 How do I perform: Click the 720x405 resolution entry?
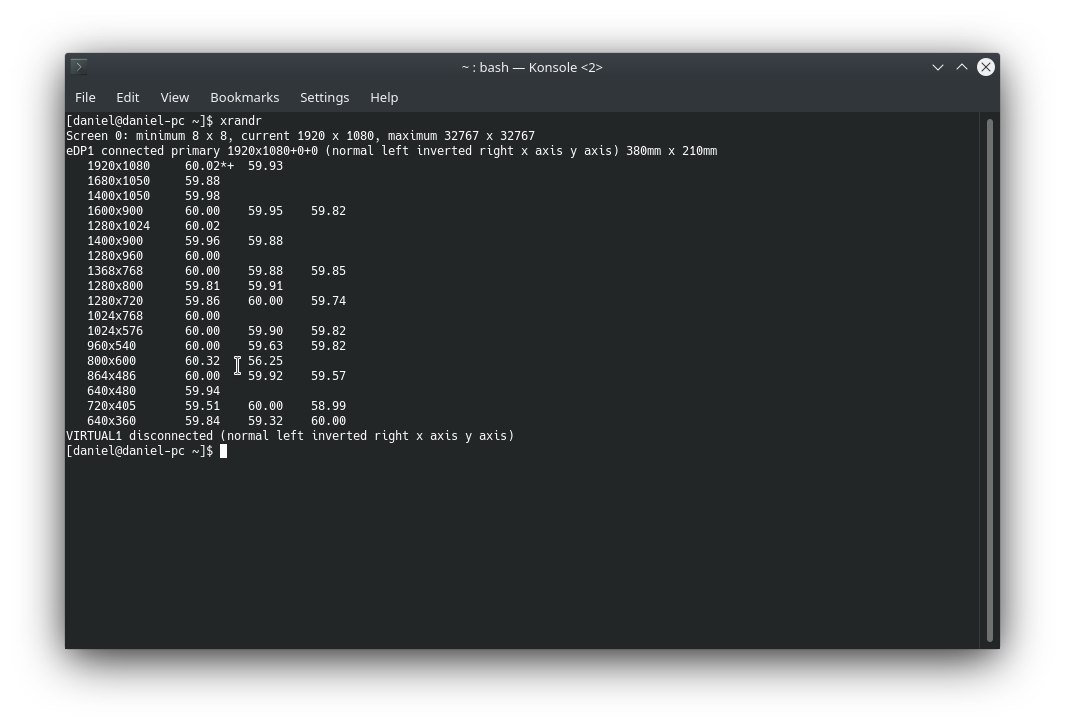click(x=111, y=406)
